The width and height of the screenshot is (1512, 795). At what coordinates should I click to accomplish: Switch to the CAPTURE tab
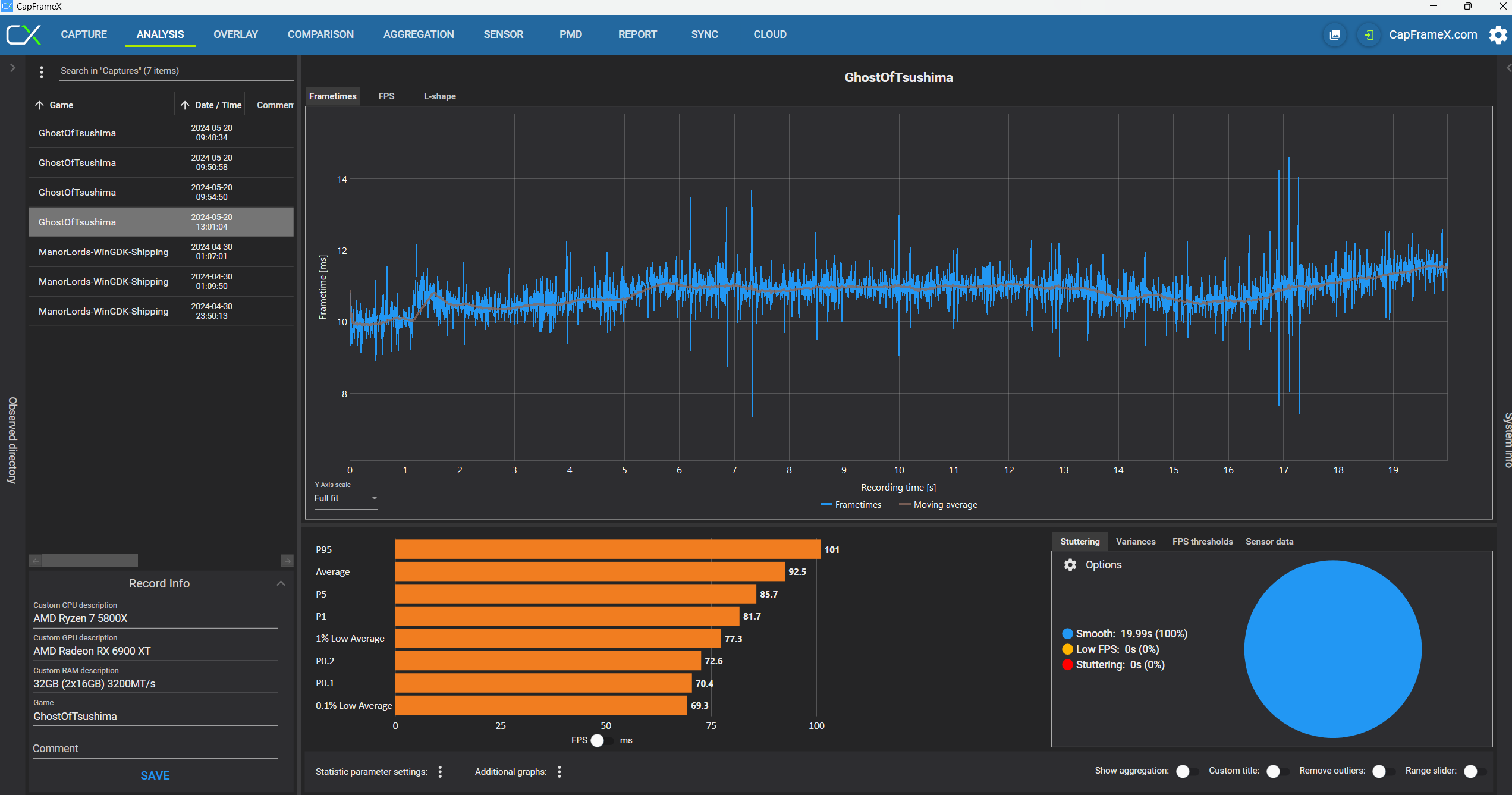click(84, 34)
